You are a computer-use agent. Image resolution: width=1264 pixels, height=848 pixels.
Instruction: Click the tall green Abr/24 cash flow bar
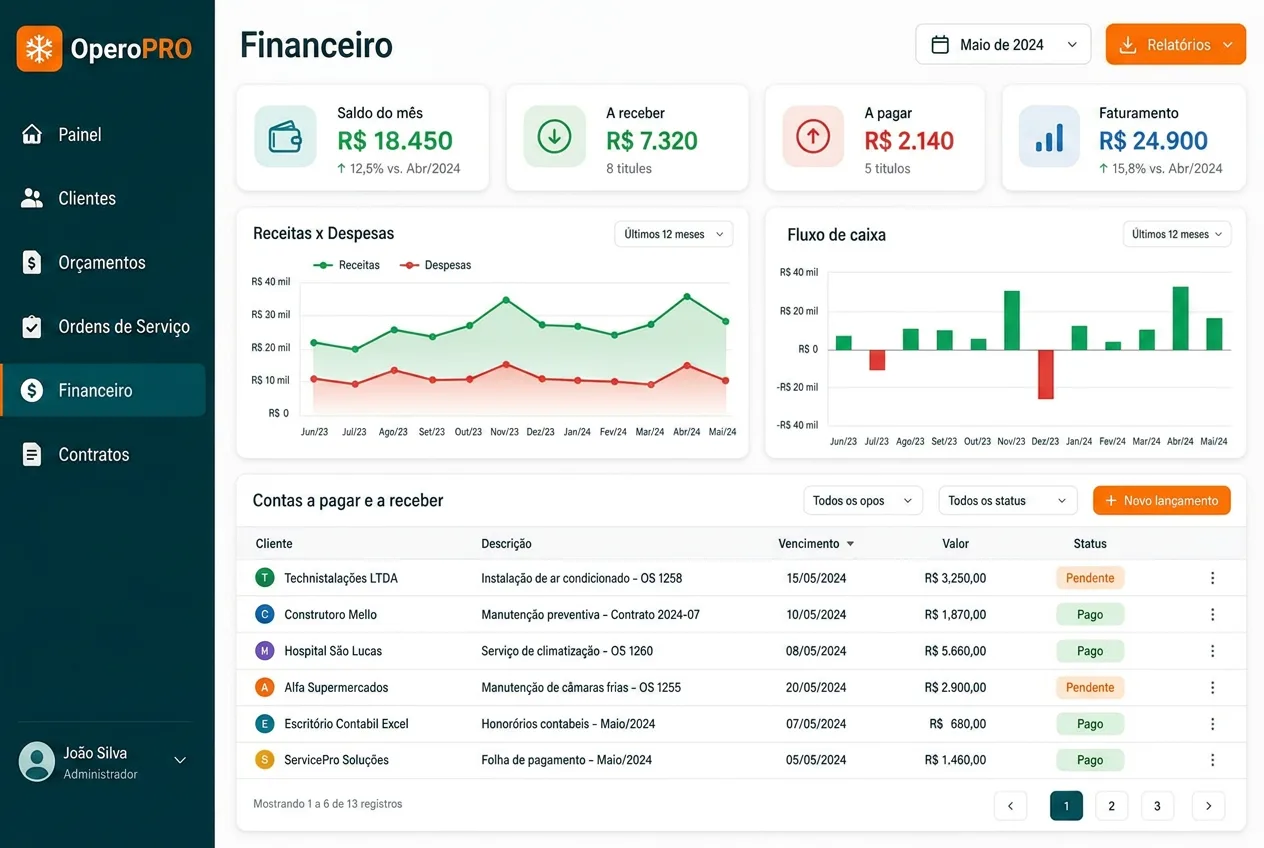(1180, 318)
